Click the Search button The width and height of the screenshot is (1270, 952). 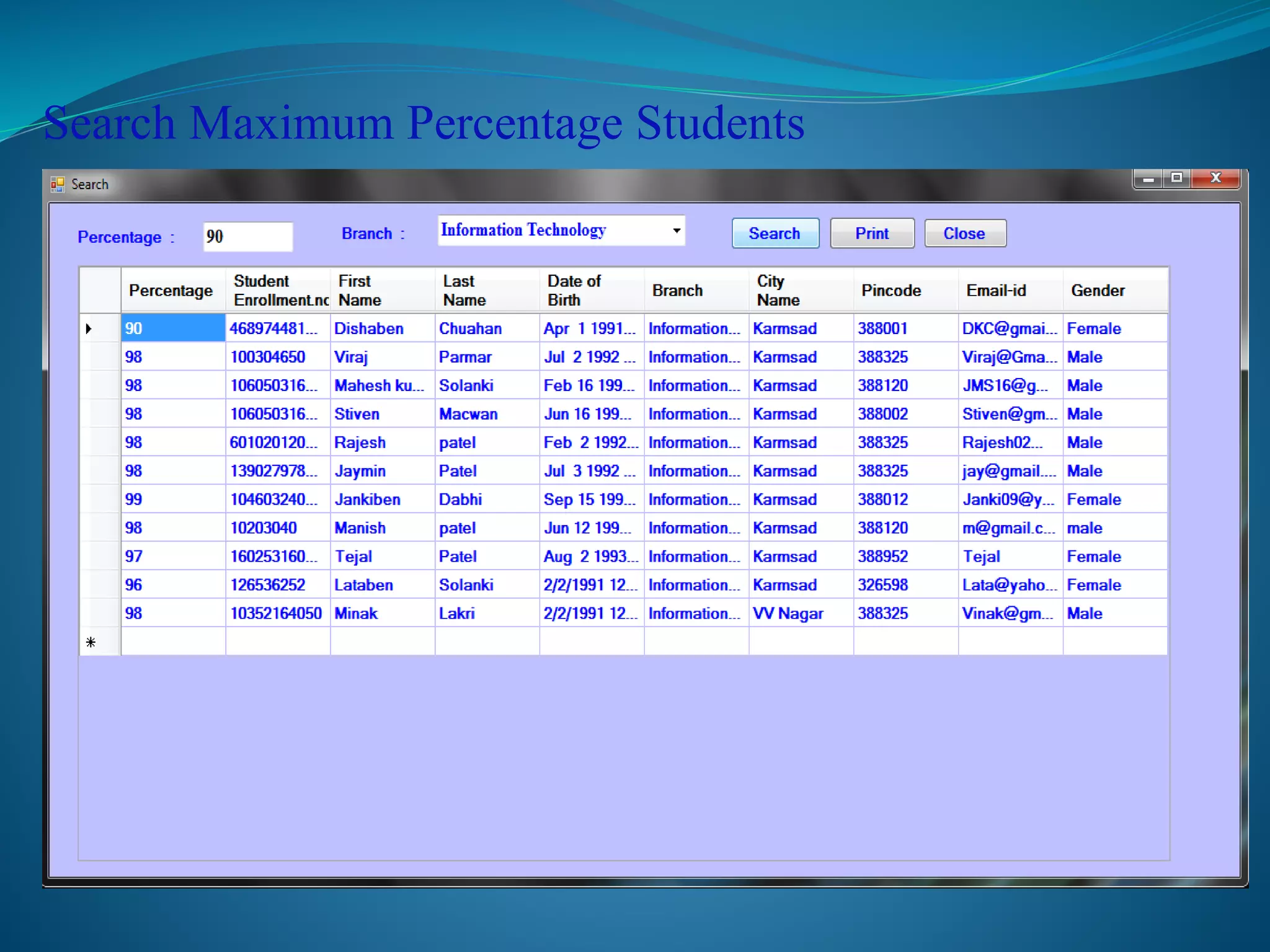(x=775, y=233)
